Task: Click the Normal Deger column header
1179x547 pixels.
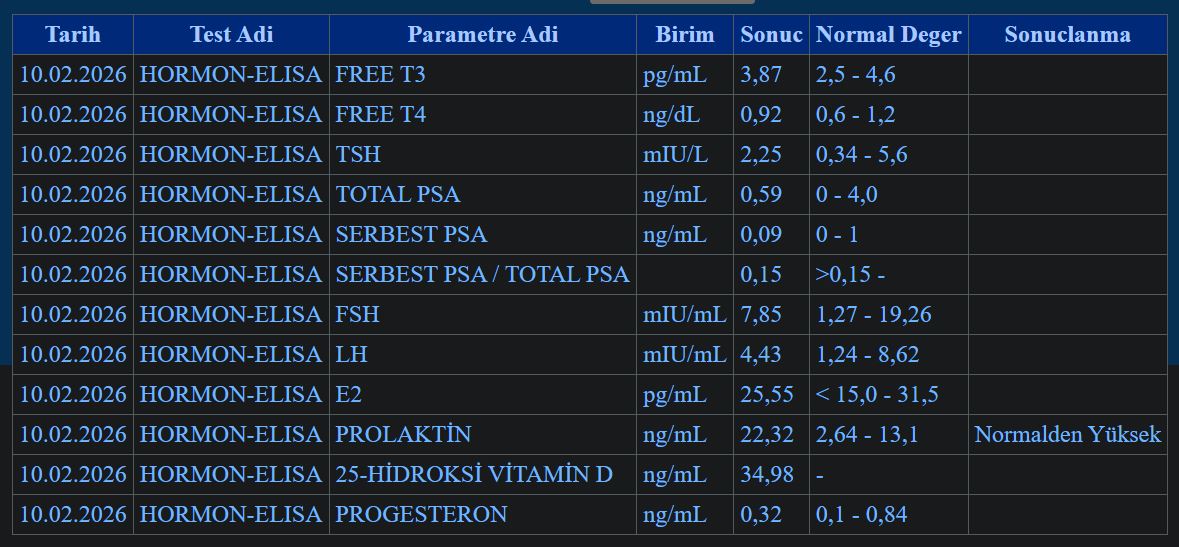Action: 888,34
